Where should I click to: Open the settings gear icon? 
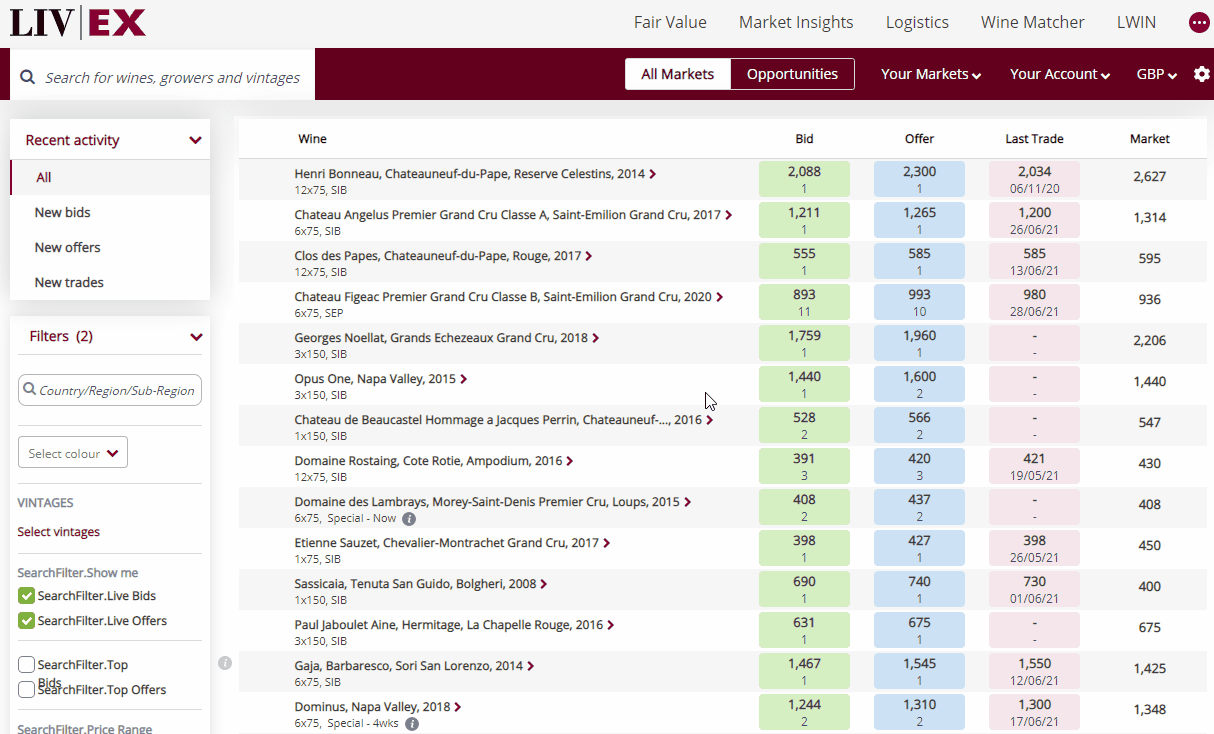click(1202, 74)
